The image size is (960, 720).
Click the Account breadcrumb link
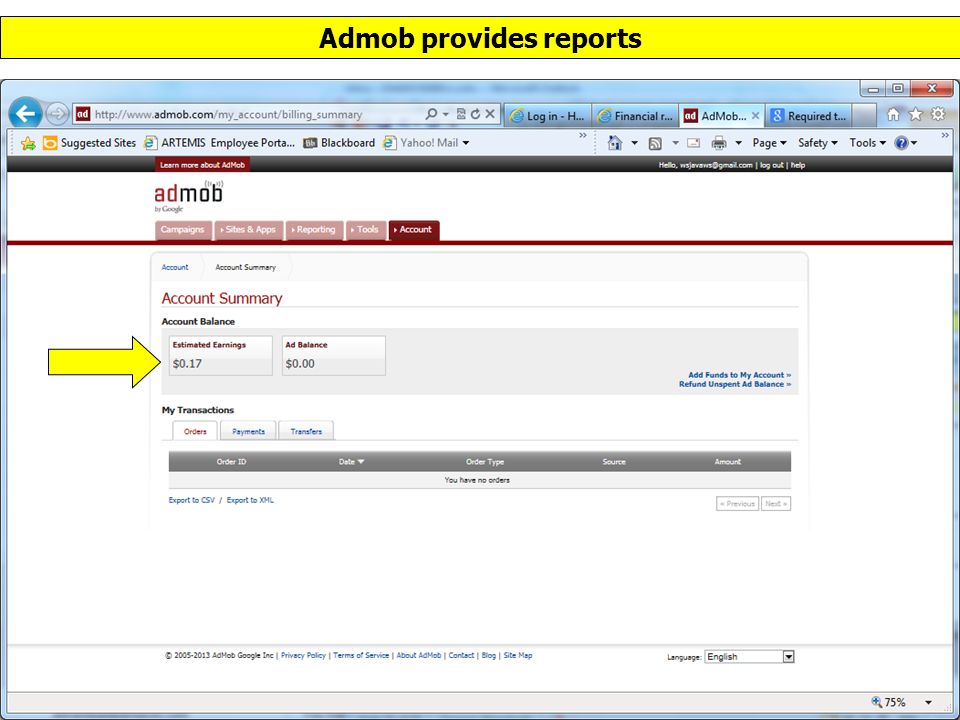coord(175,268)
